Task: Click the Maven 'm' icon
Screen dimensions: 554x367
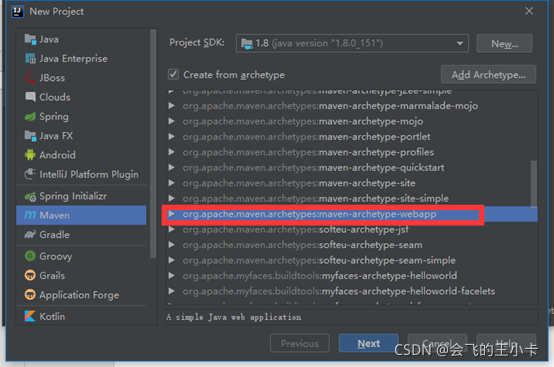Action: (x=30, y=215)
